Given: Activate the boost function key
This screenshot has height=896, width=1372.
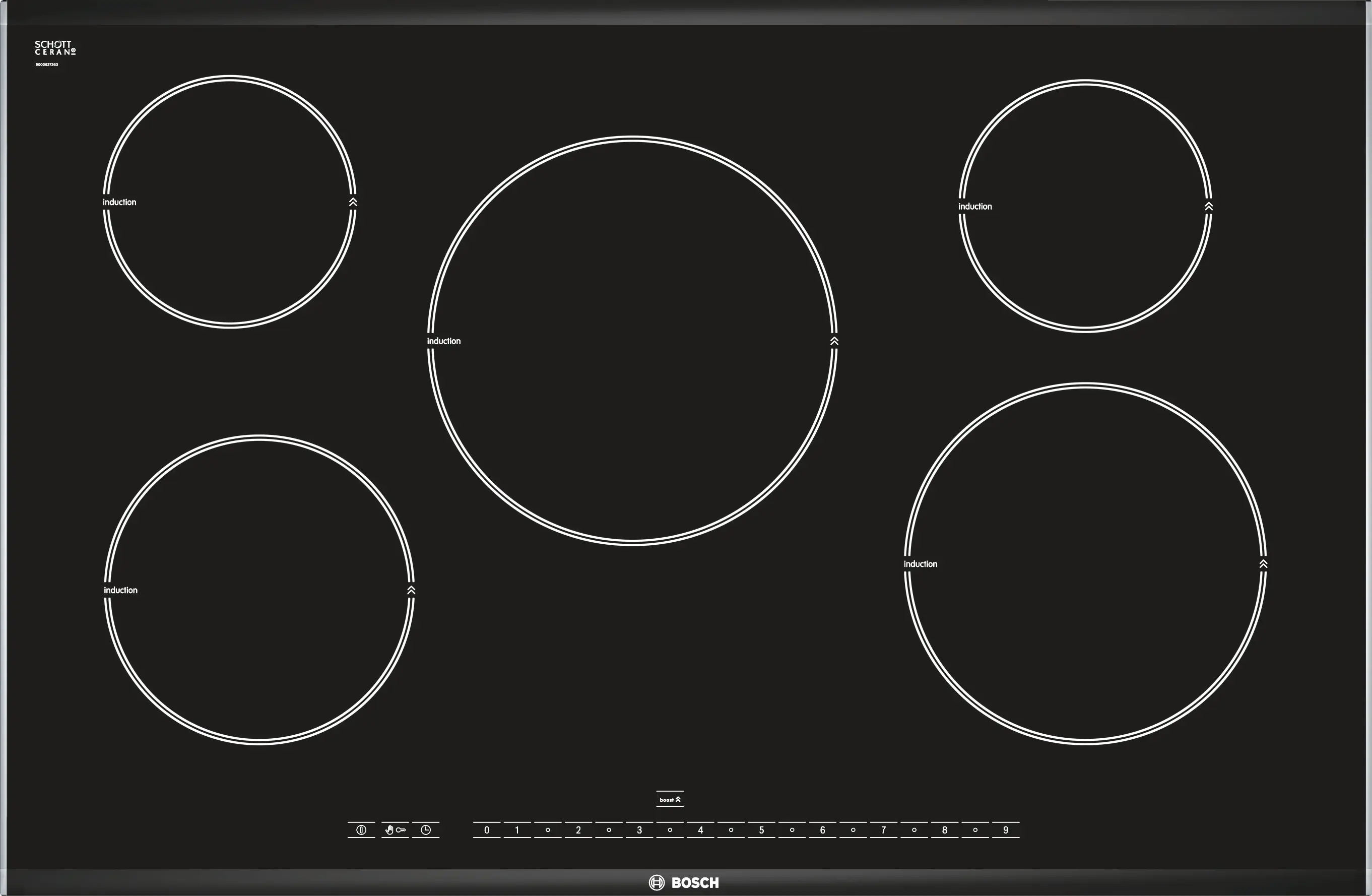Looking at the screenshot, I should click(670, 799).
